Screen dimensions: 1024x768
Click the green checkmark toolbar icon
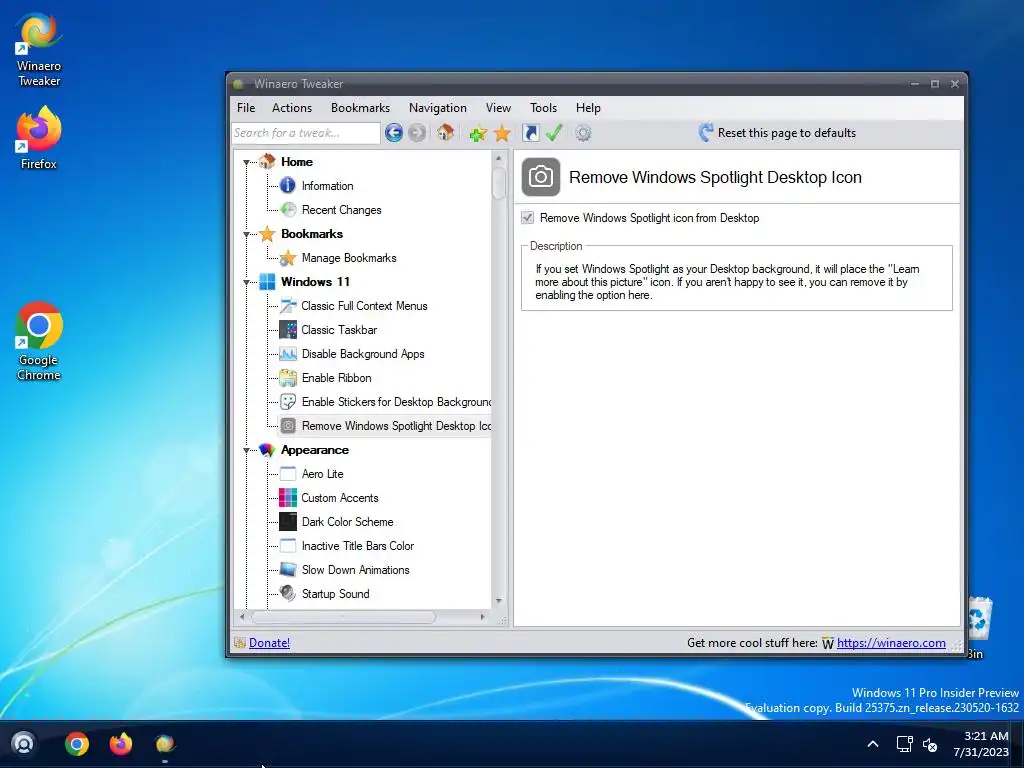554,133
